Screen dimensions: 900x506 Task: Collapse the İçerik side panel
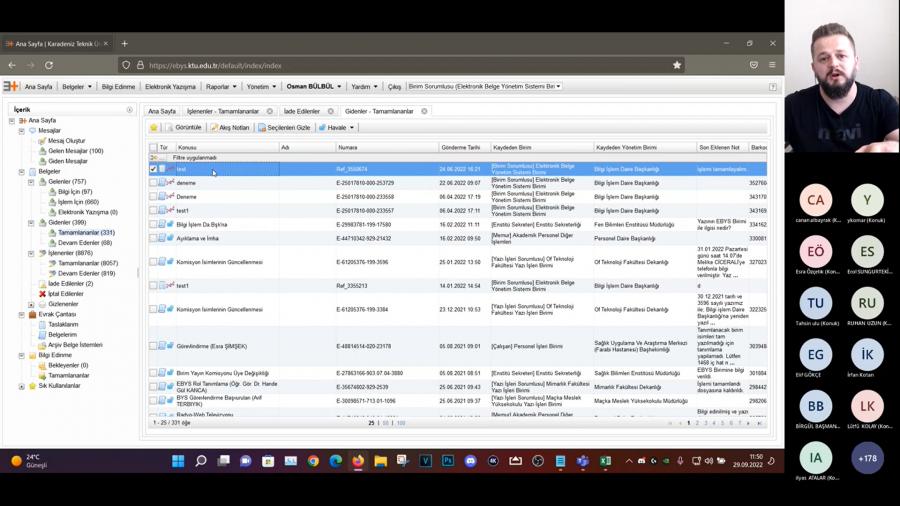coord(130,110)
